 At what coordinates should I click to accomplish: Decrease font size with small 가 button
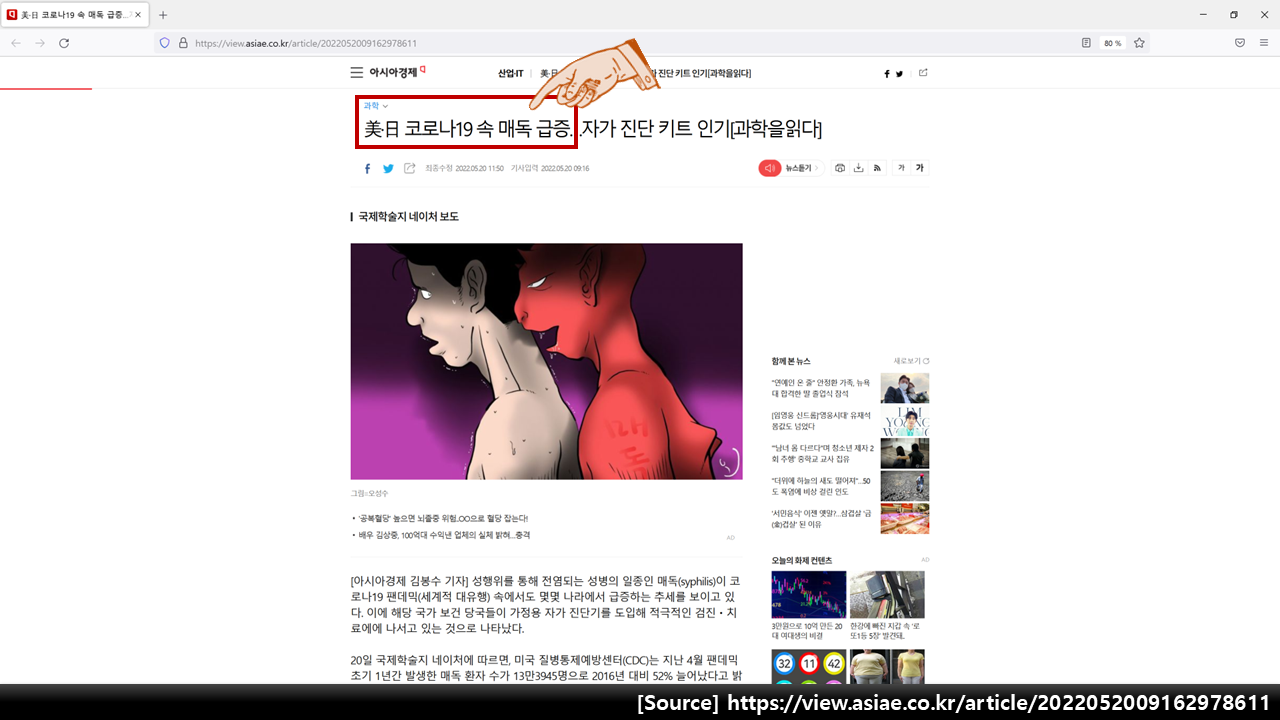(x=901, y=168)
